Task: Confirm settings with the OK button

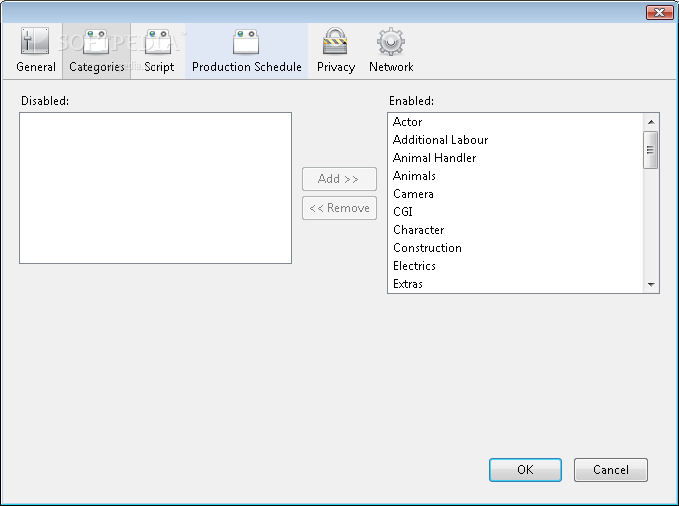Action: click(525, 470)
